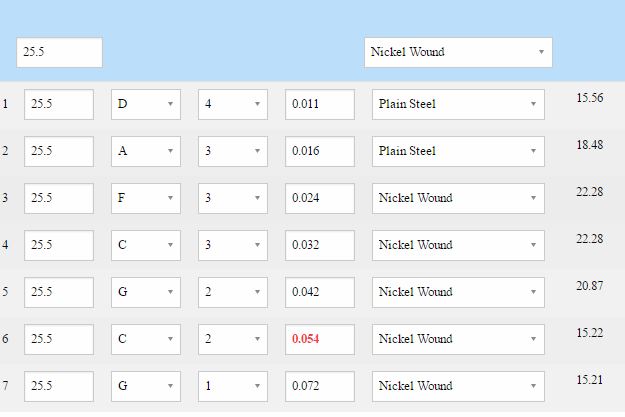This screenshot has height=417, width=625.
Task: Open string 1 note dropdown showing D
Action: 145,104
